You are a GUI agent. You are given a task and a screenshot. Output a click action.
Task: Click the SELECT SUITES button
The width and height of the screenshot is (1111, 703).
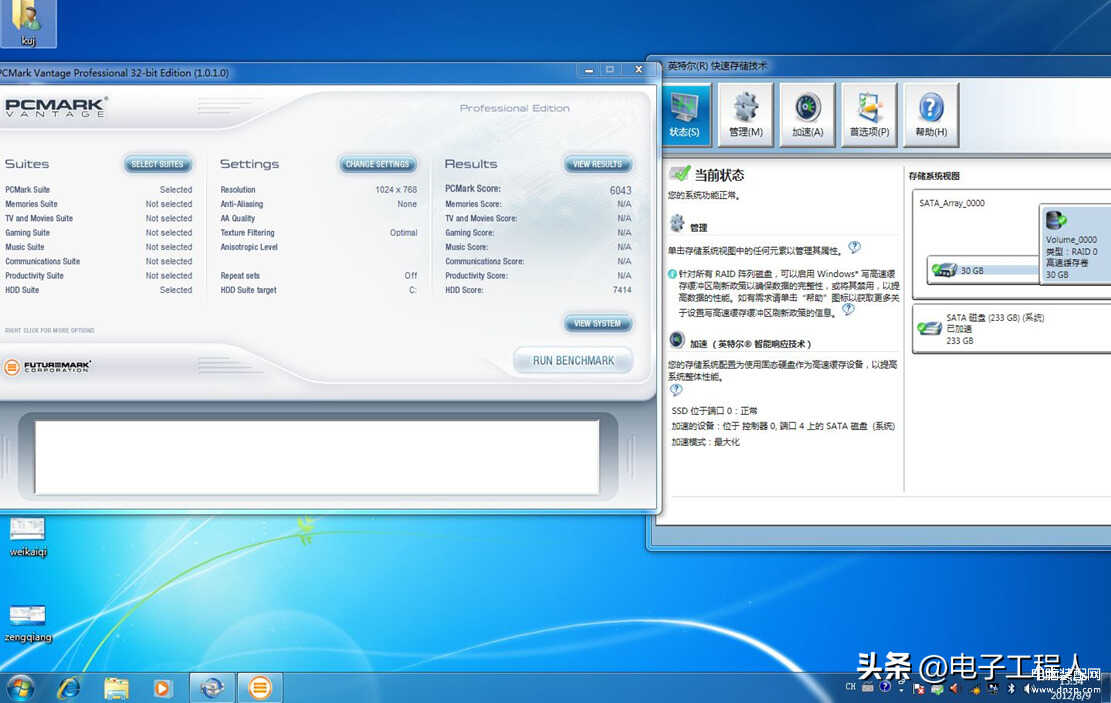tap(157, 164)
